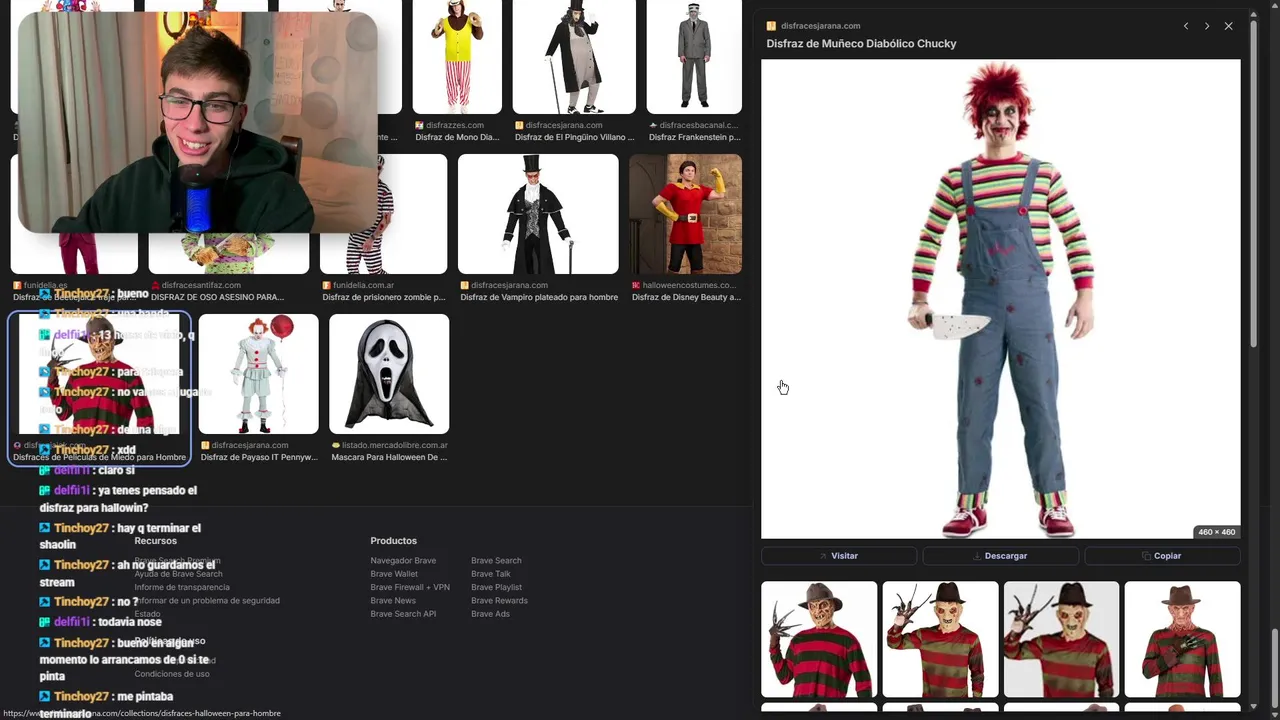Go to next image in preview panel

(x=1207, y=26)
